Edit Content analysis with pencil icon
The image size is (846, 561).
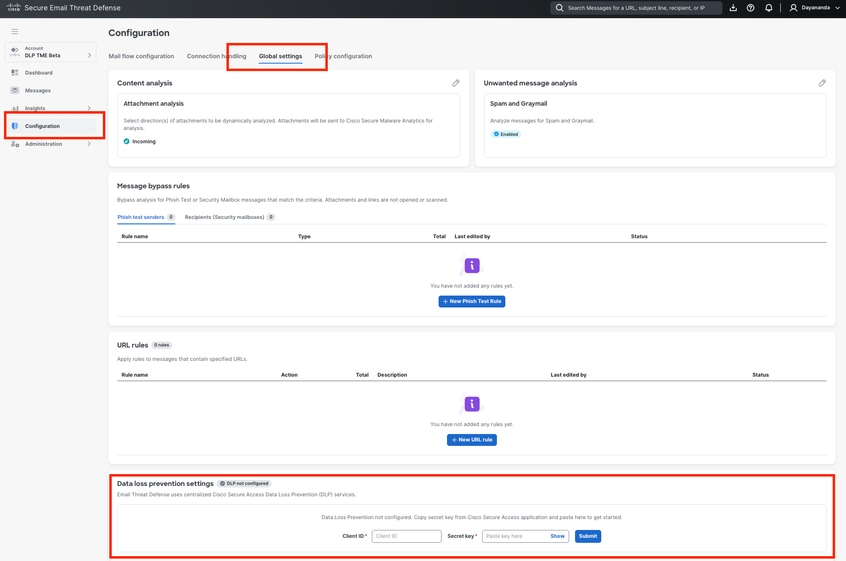(x=456, y=83)
